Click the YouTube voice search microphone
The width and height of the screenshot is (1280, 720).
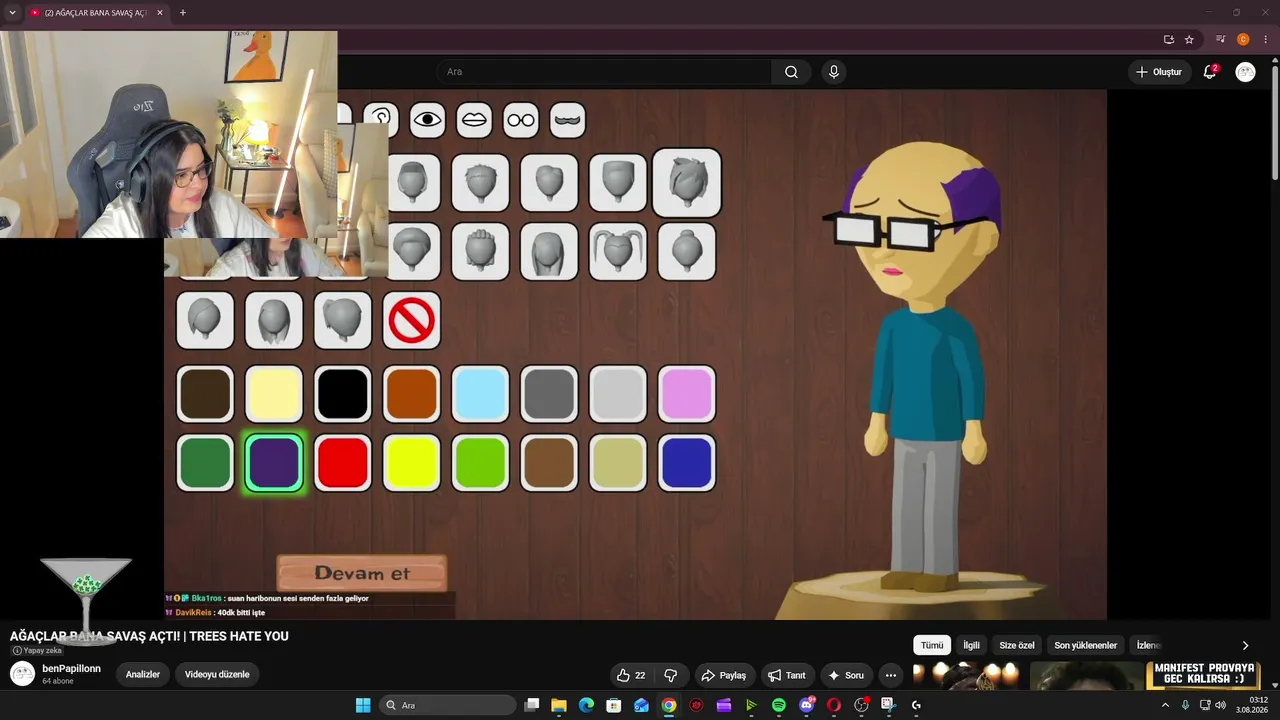tap(833, 72)
